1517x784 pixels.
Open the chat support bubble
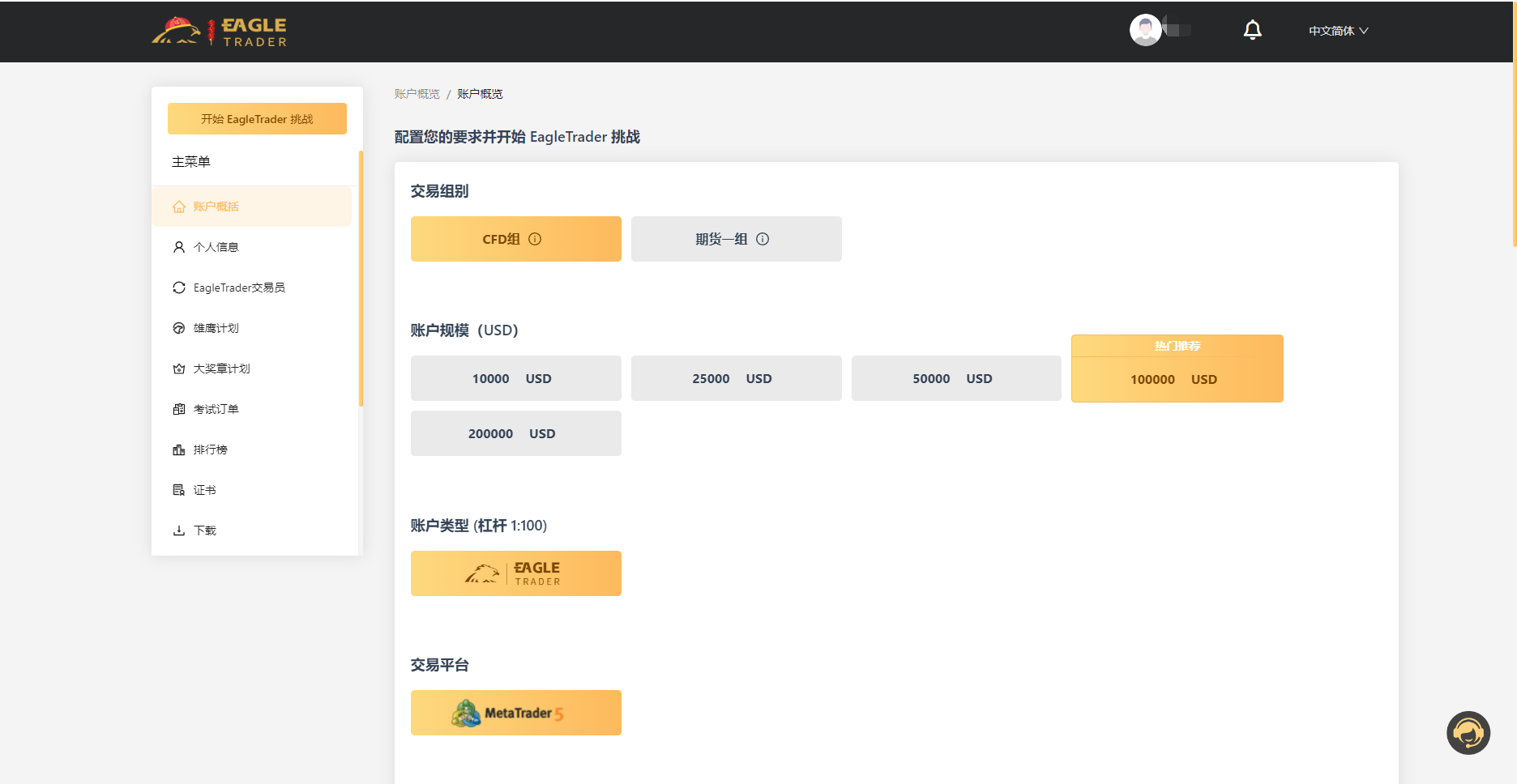click(x=1468, y=733)
